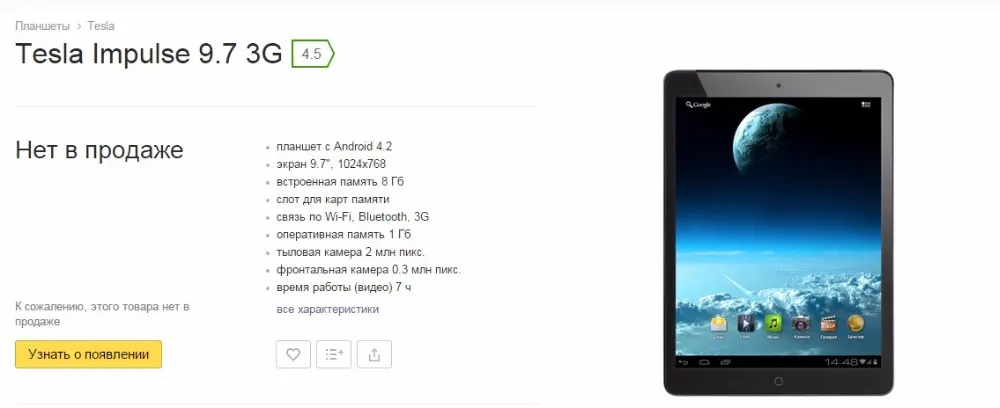
Task: Tap the Camera app icon on tablet screen
Action: click(800, 324)
